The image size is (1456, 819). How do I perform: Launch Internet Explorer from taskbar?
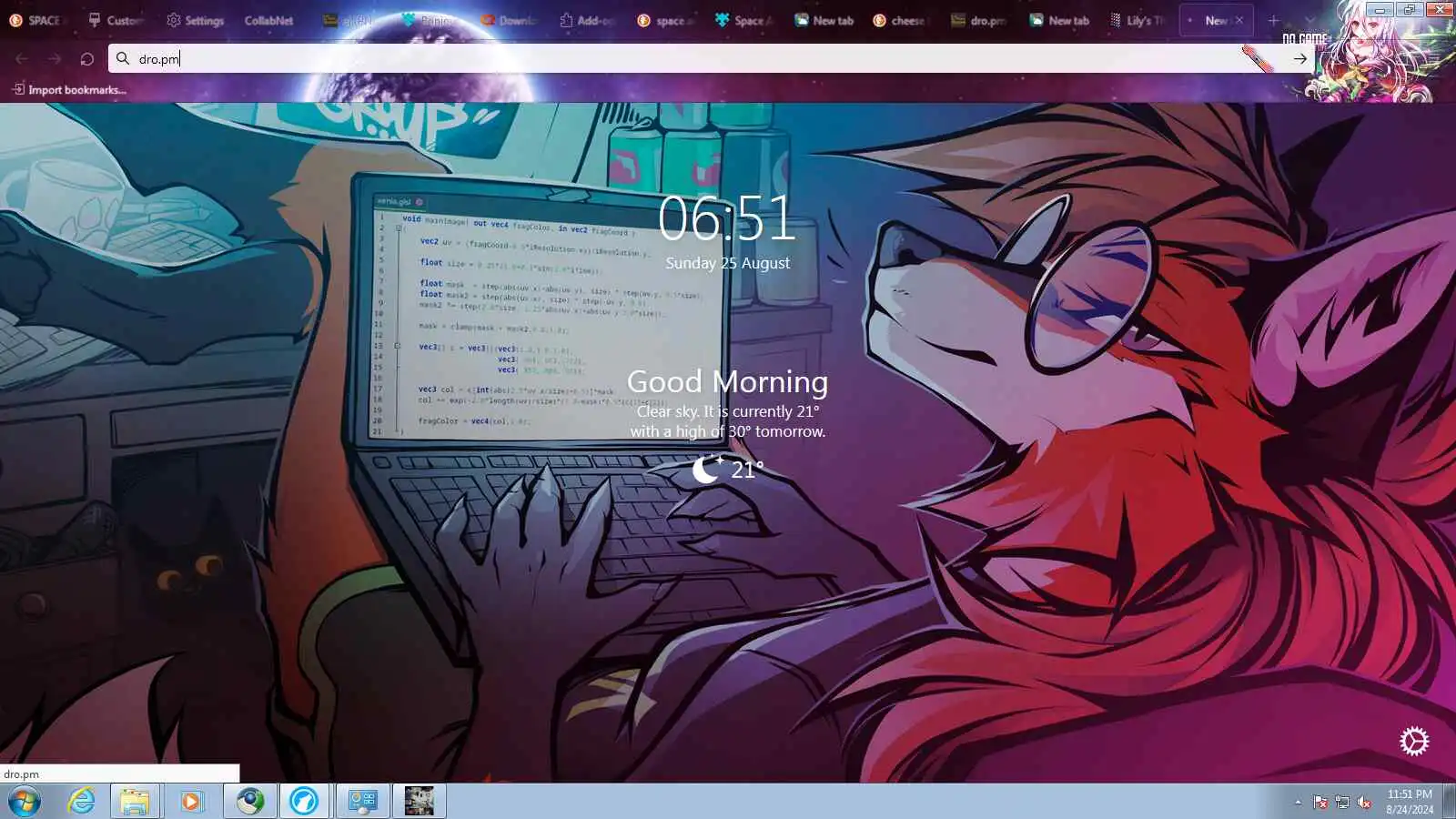82,801
